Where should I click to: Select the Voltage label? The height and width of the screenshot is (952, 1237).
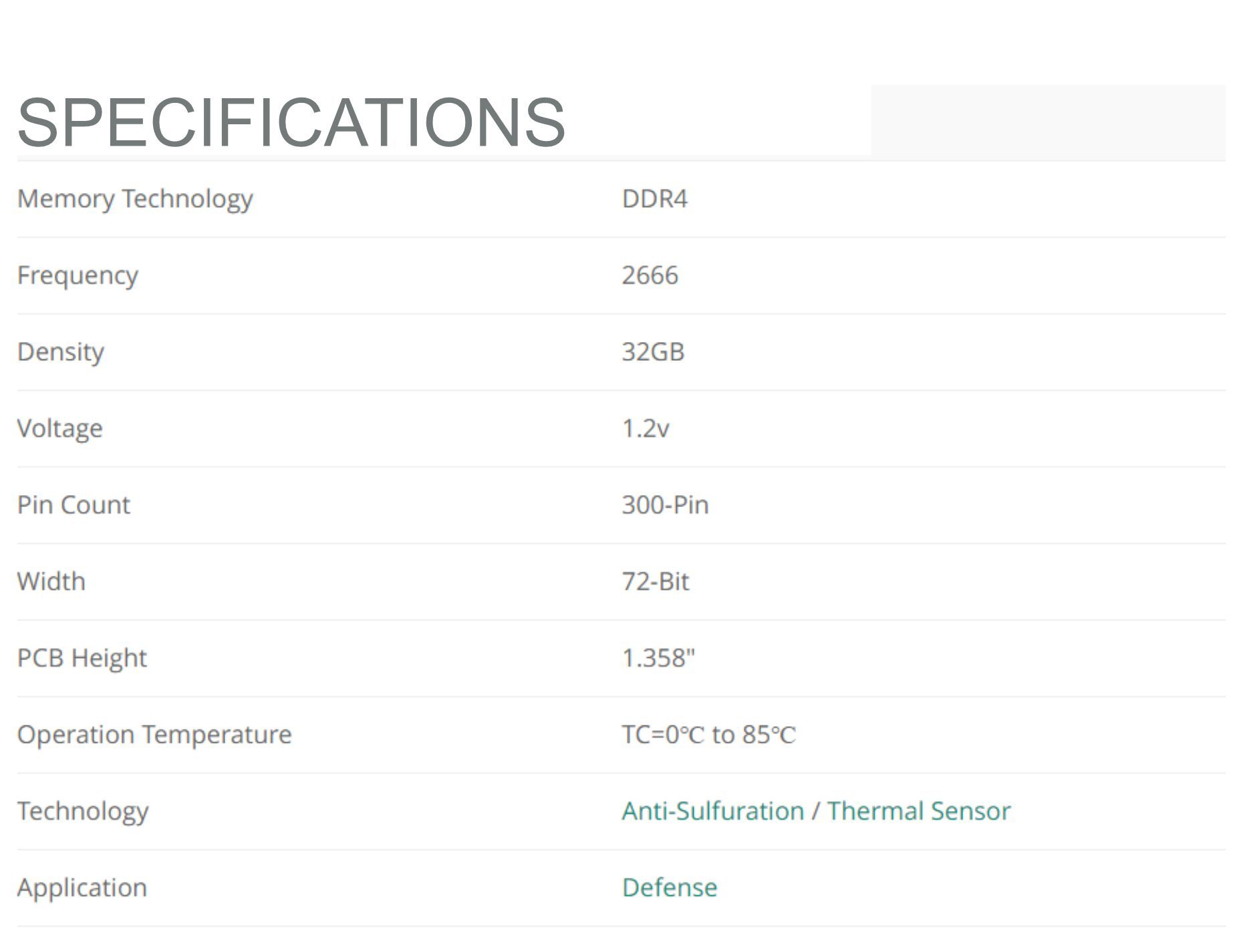coord(59,428)
